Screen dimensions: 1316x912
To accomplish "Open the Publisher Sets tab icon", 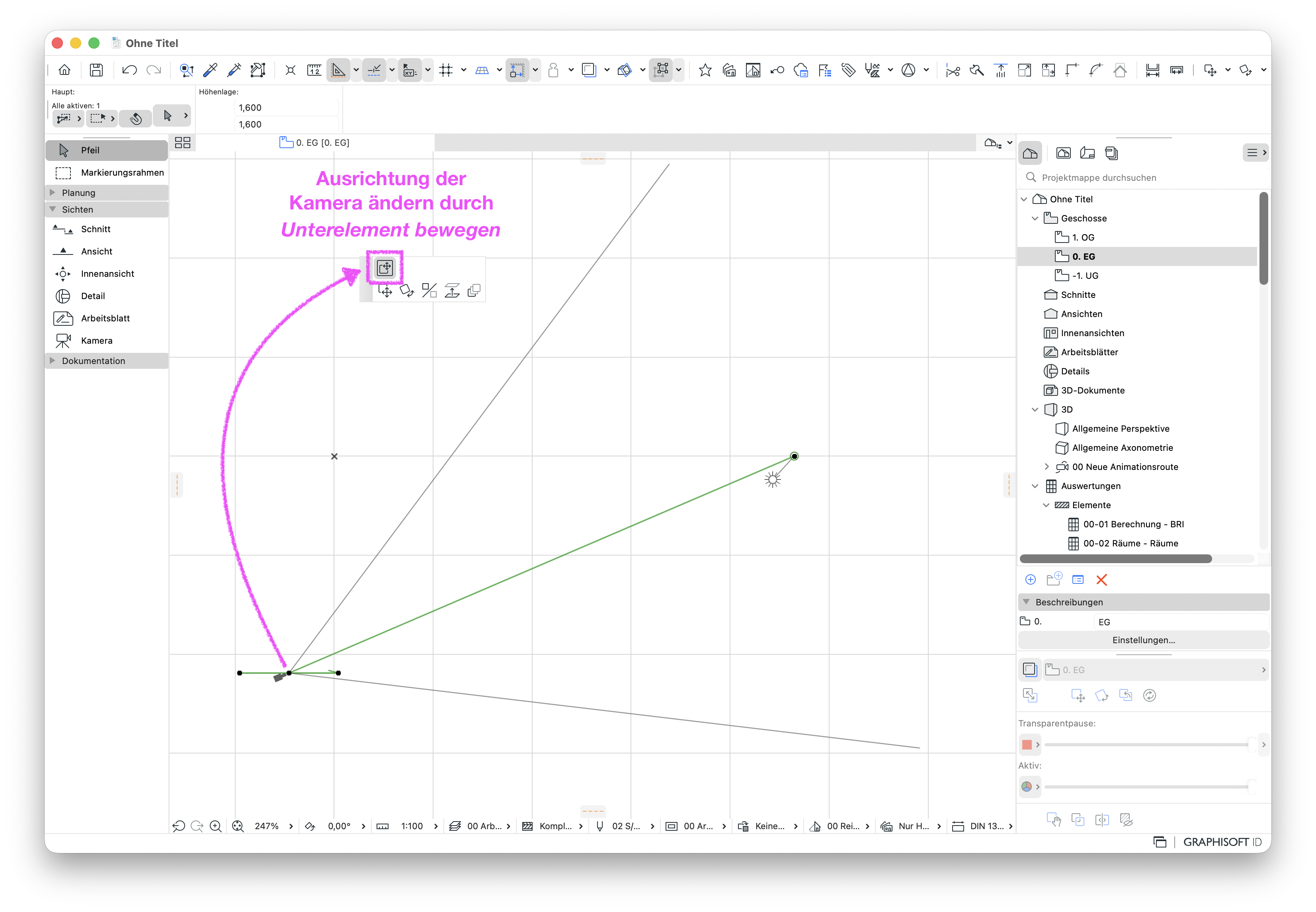I will (1111, 153).
